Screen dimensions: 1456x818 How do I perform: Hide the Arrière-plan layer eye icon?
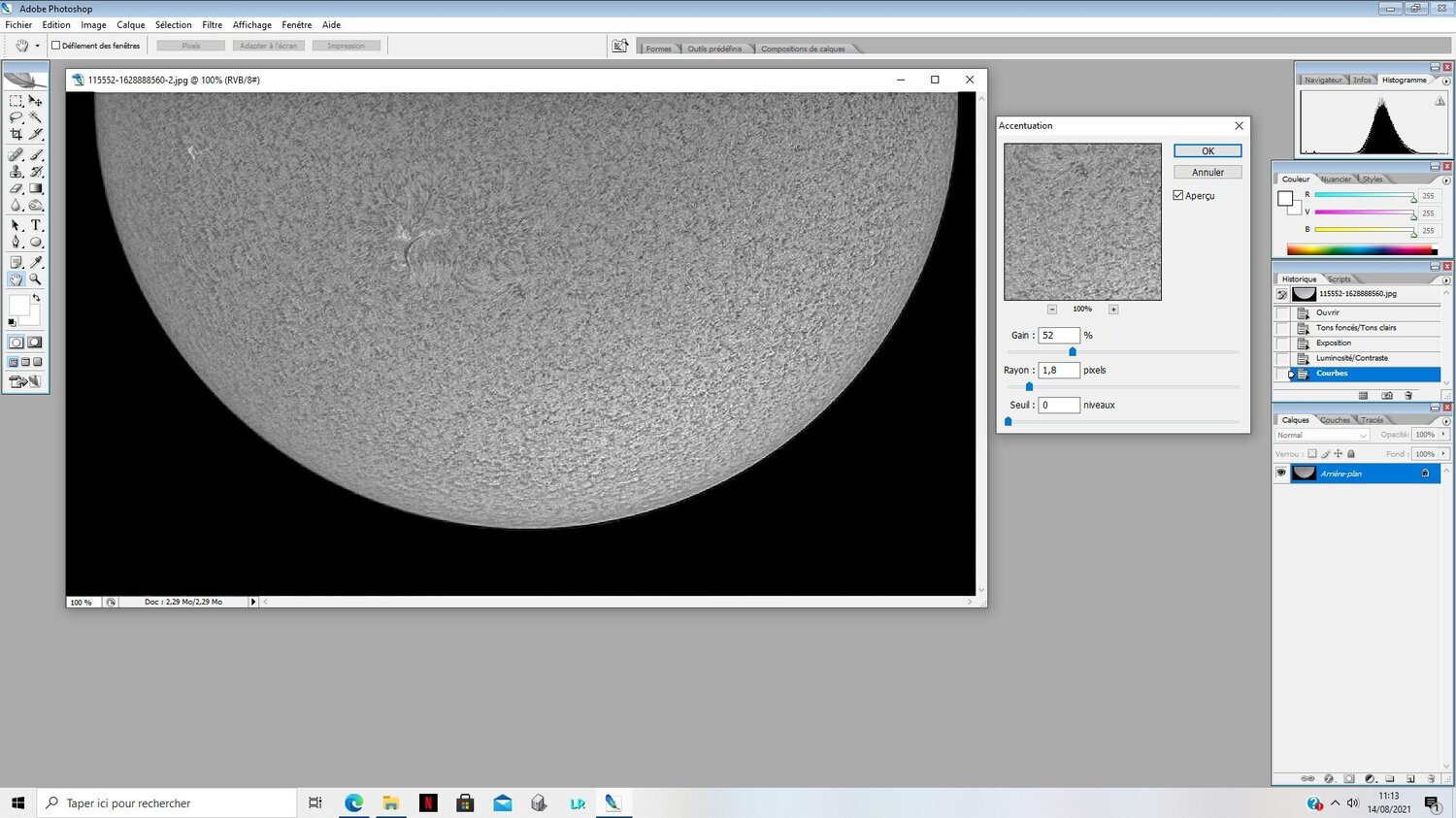(x=1280, y=473)
